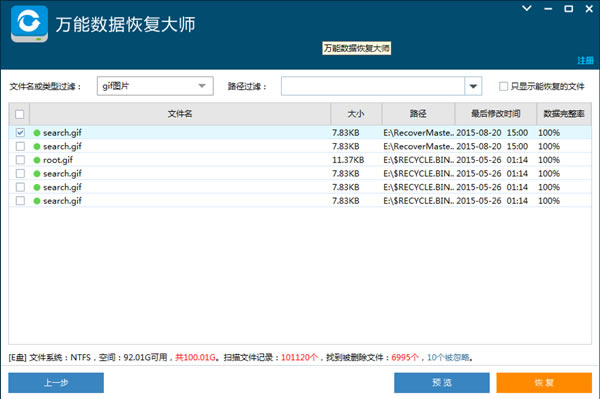Click the orange 恢复 button

544,383
